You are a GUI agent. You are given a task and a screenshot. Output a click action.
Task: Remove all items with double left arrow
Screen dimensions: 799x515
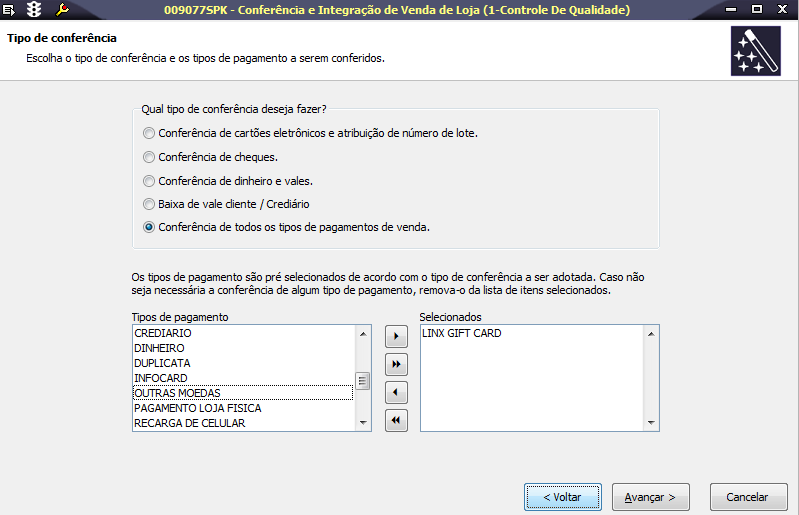coord(397,420)
